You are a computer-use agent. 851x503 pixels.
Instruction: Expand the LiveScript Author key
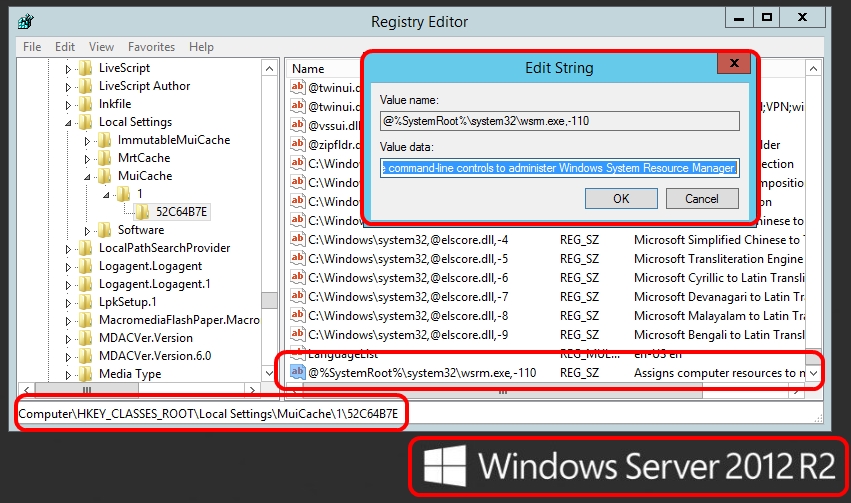68,87
